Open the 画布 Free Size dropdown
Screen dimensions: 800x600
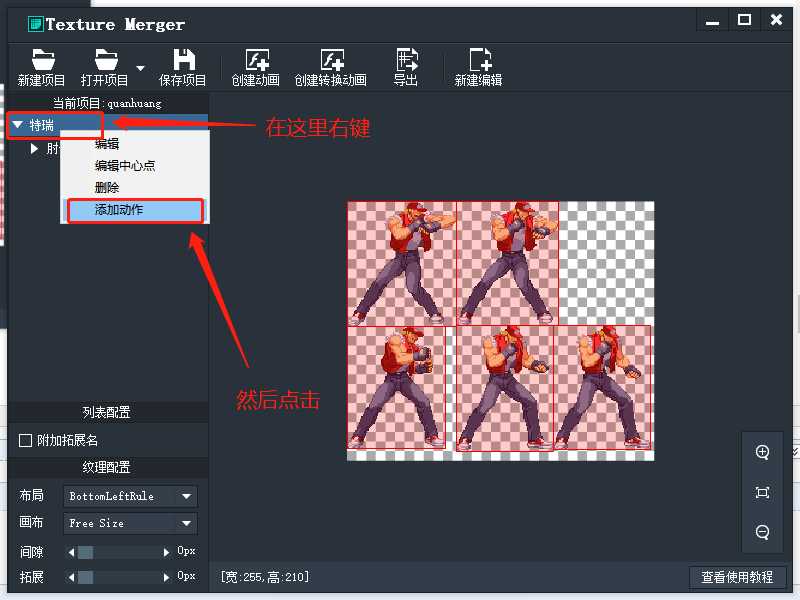pyautogui.click(x=130, y=523)
